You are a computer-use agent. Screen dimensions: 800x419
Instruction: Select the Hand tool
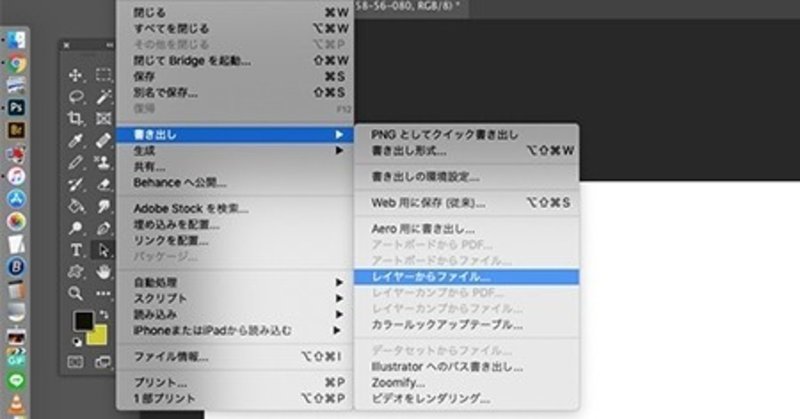click(104, 272)
